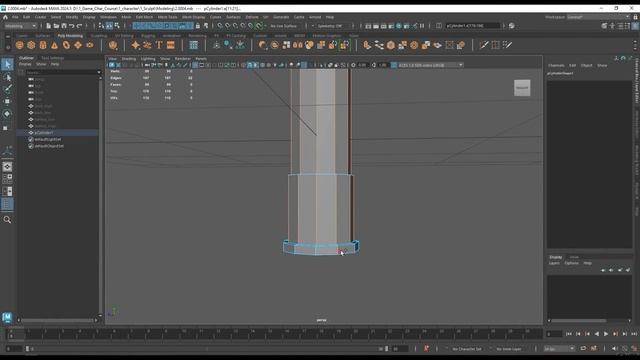The height and width of the screenshot is (360, 640).
Task: Create a polygon torus from the shelf
Action: click(x=66, y=45)
